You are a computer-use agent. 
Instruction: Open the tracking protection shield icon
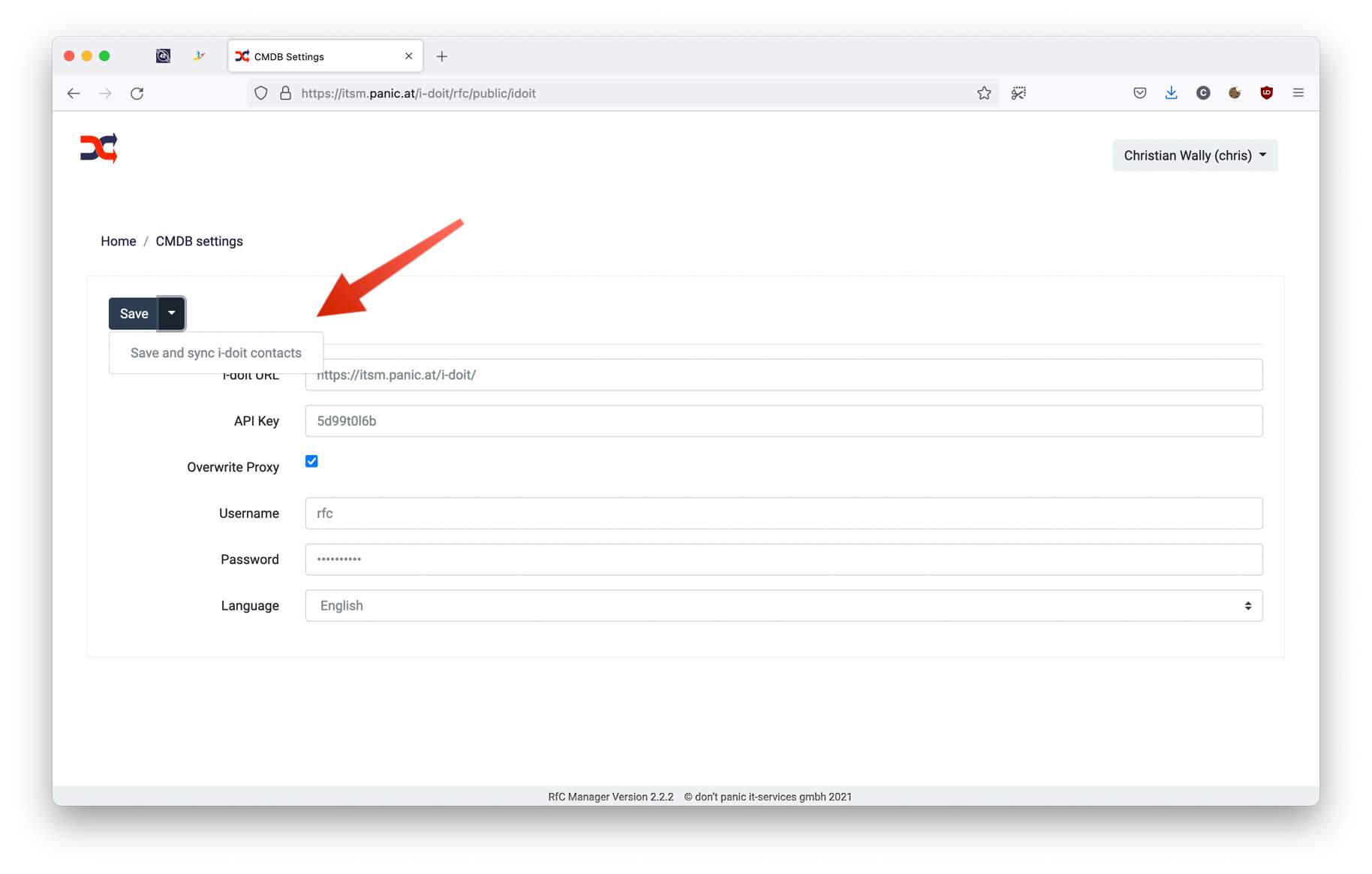tap(260, 93)
